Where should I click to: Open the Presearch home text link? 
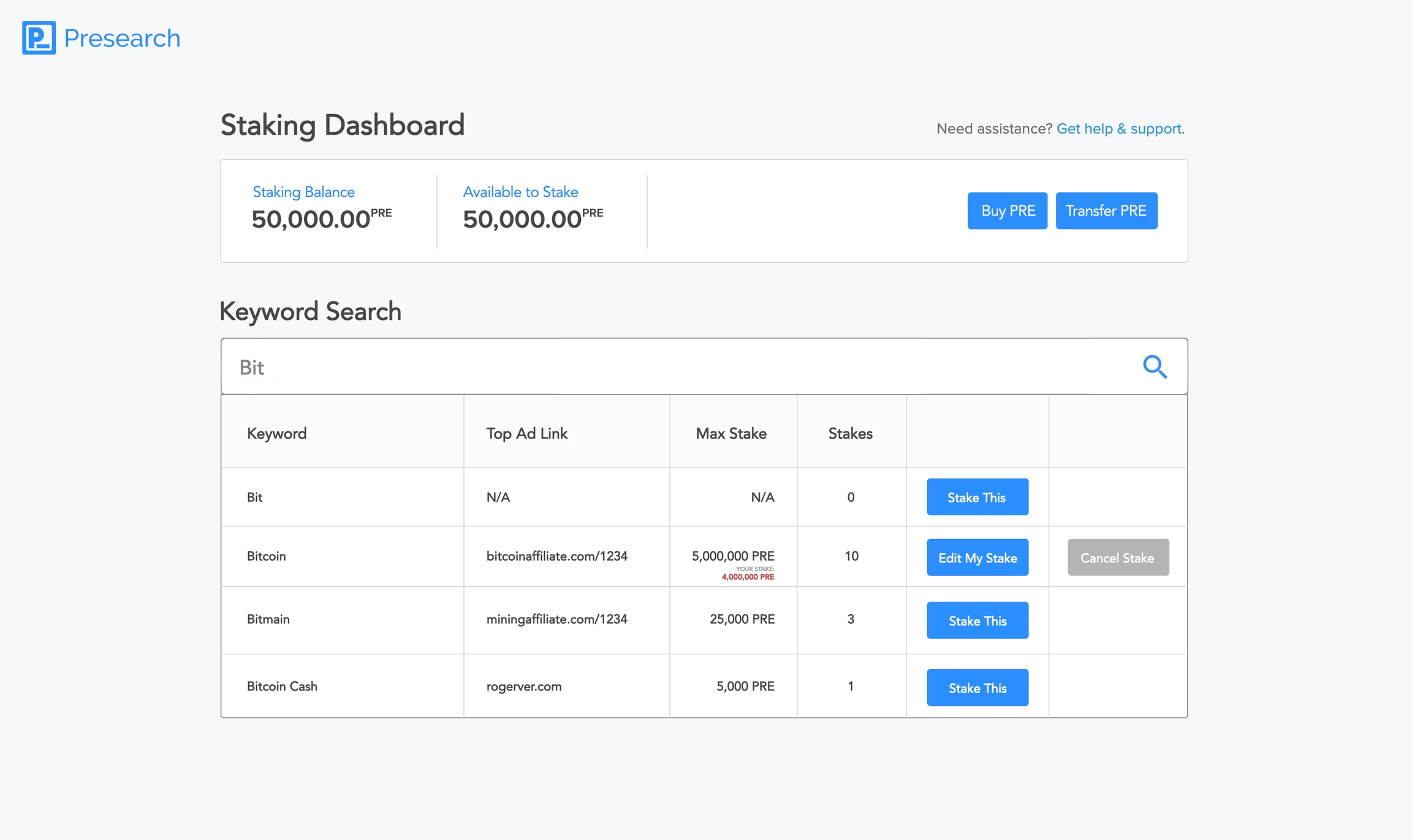click(122, 38)
